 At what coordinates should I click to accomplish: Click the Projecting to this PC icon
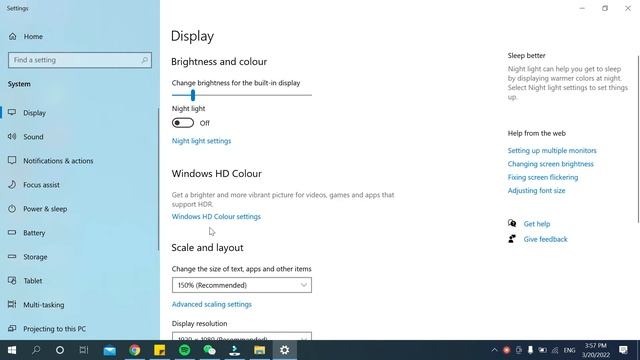12,329
